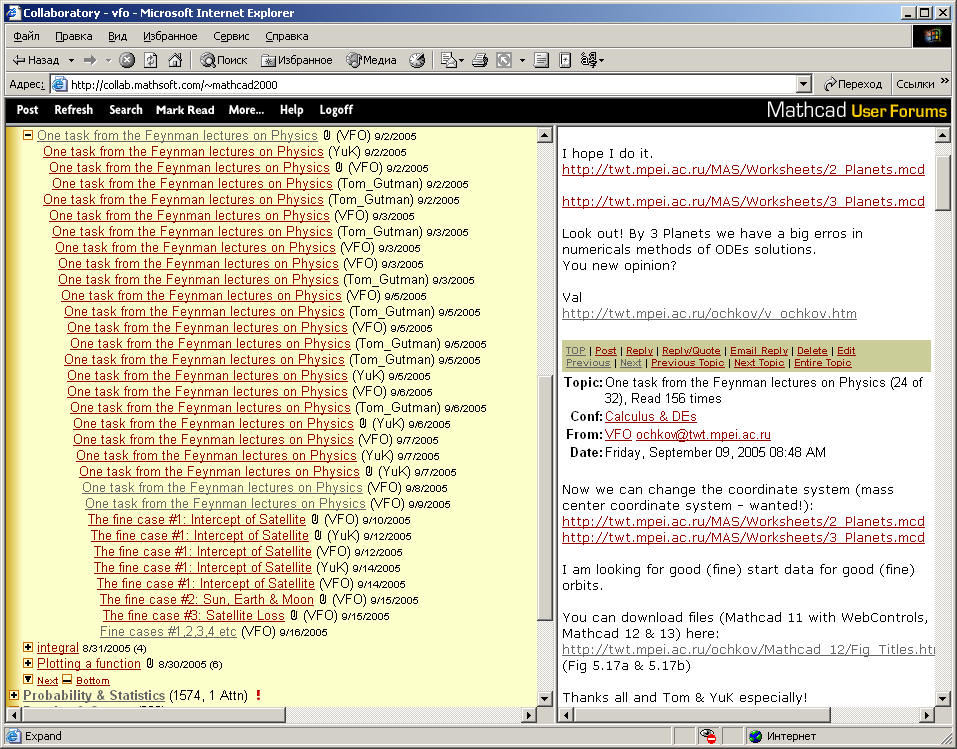Open the Избранное favorites toolbar button
Image resolution: width=957 pixels, height=749 pixels.
click(x=297, y=60)
